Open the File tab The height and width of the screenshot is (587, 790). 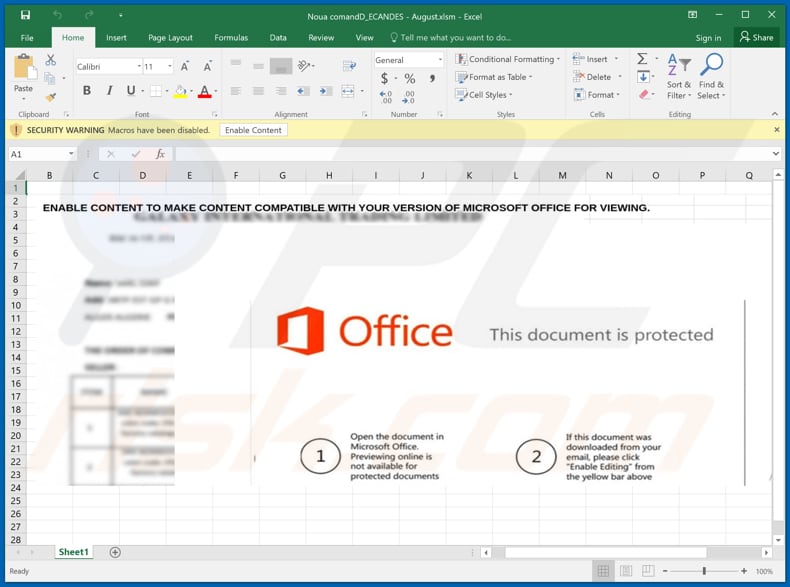click(x=27, y=38)
